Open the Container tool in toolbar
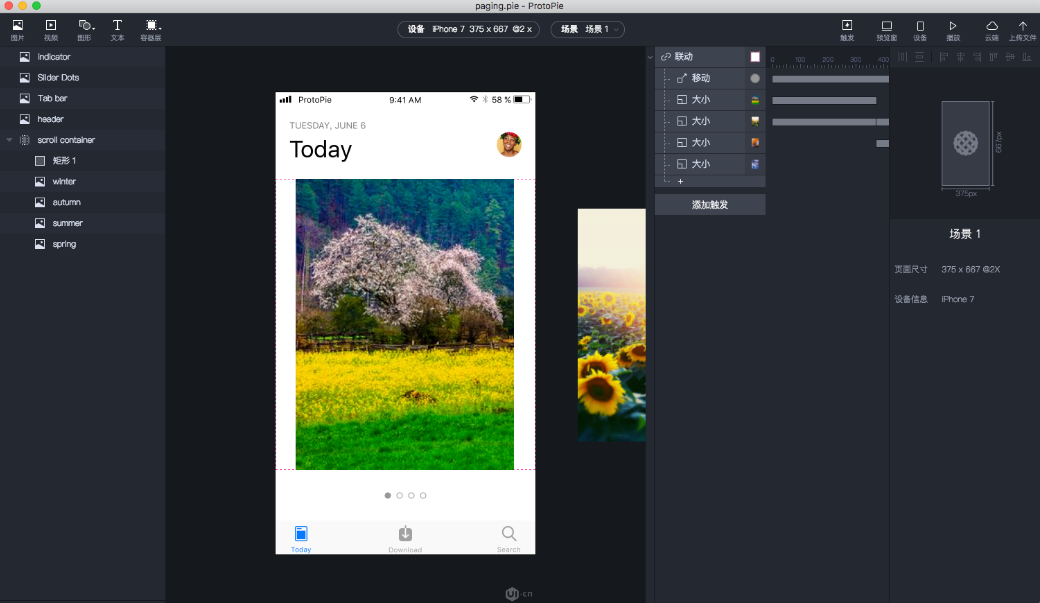The width and height of the screenshot is (1040, 603). 151,29
